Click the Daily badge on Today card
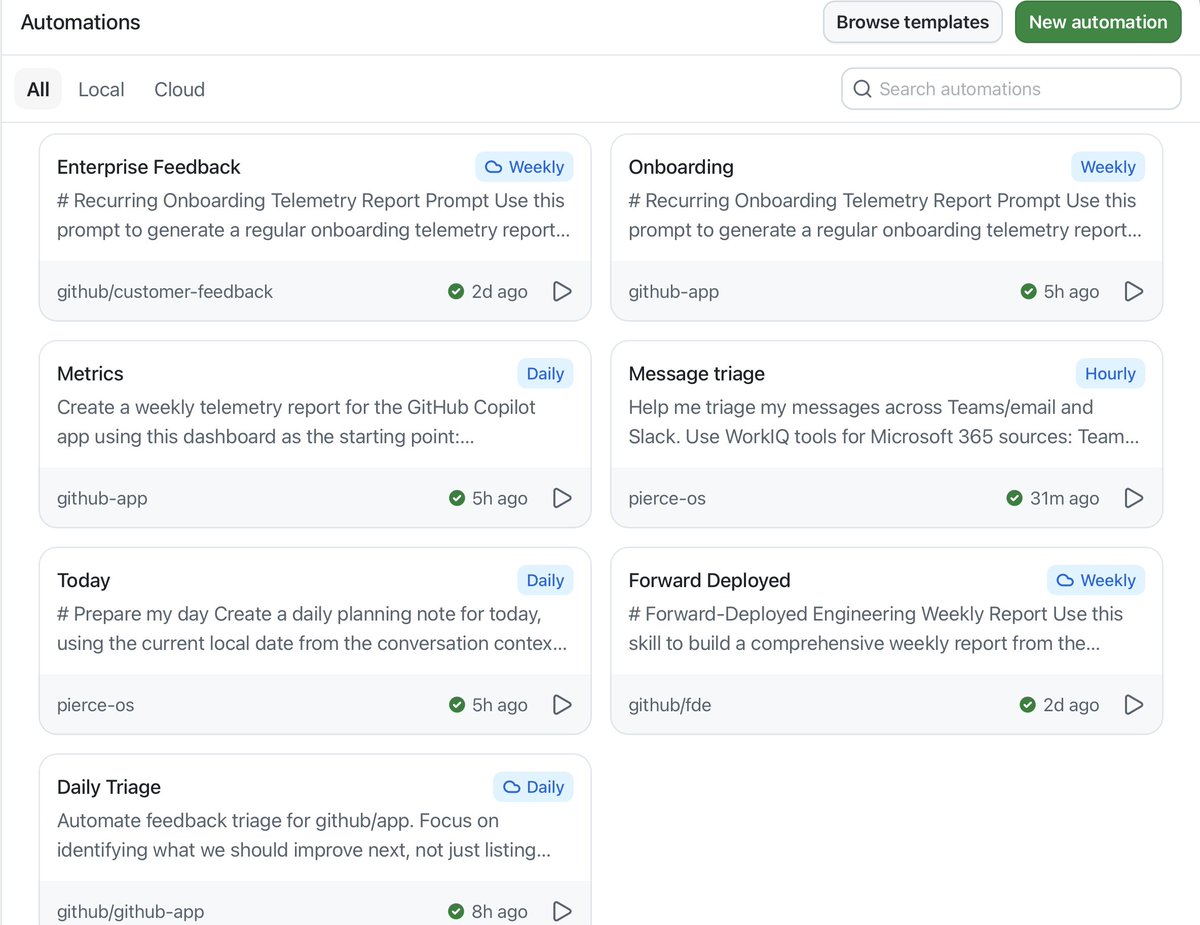This screenshot has width=1200, height=925. (545, 580)
